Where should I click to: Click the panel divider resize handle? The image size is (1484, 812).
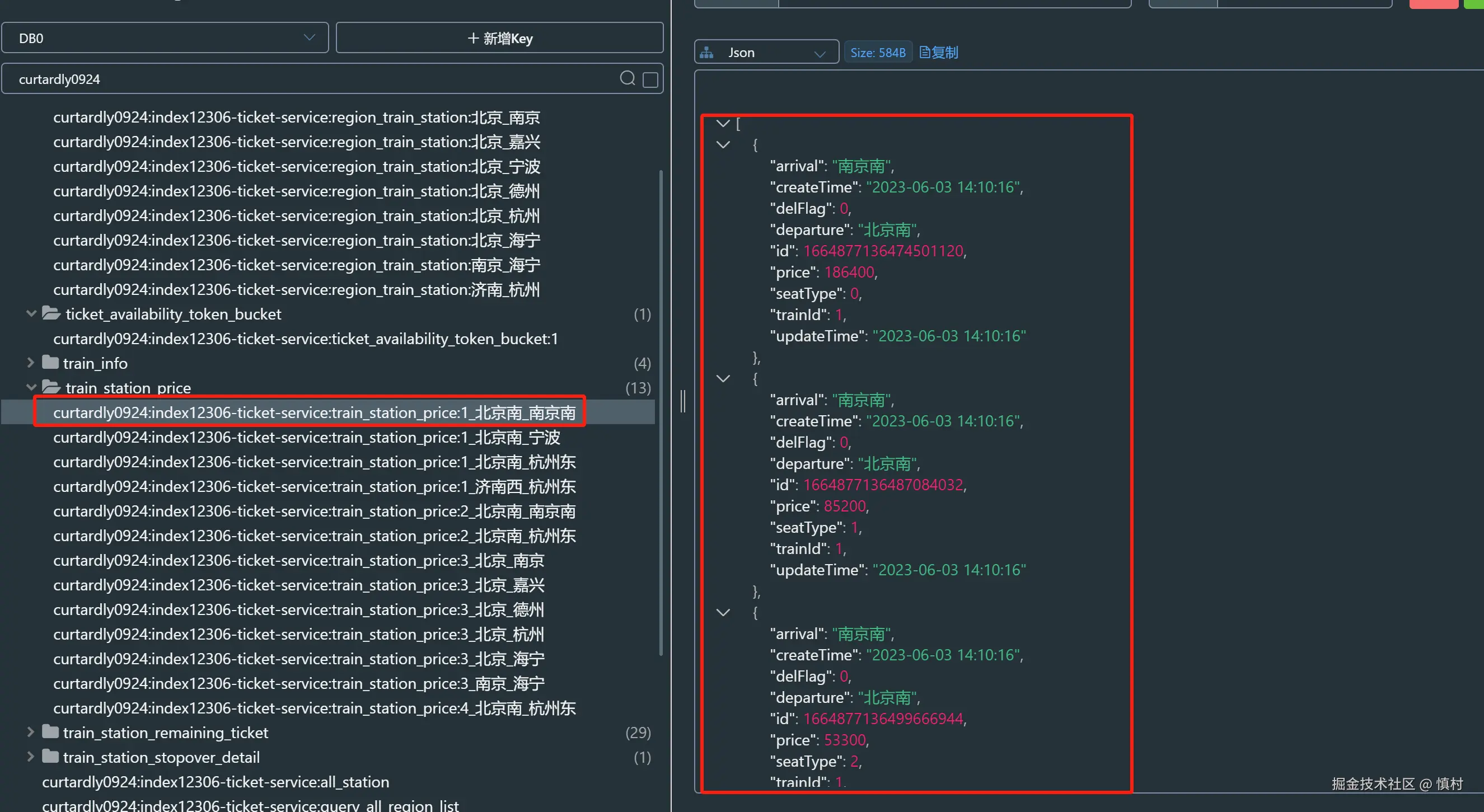click(x=683, y=401)
